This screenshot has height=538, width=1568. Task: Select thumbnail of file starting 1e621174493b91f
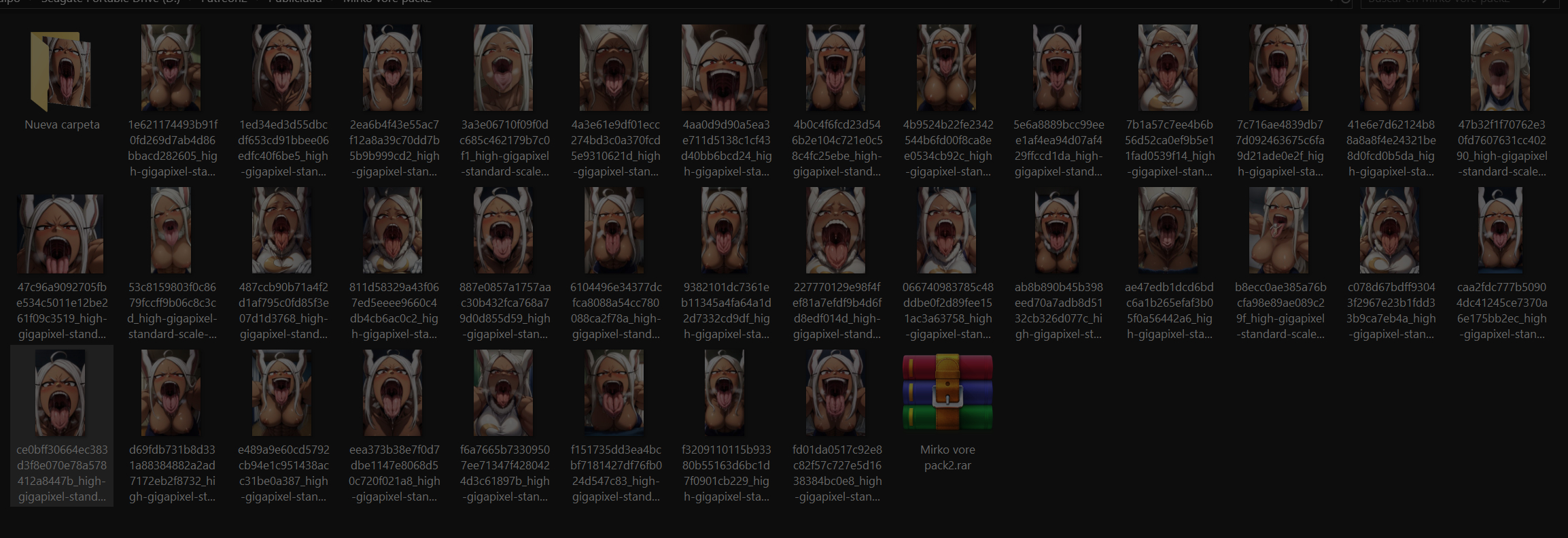point(171,67)
